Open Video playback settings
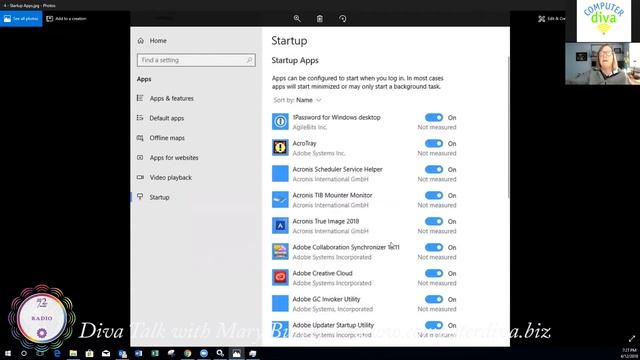 (x=164, y=178)
